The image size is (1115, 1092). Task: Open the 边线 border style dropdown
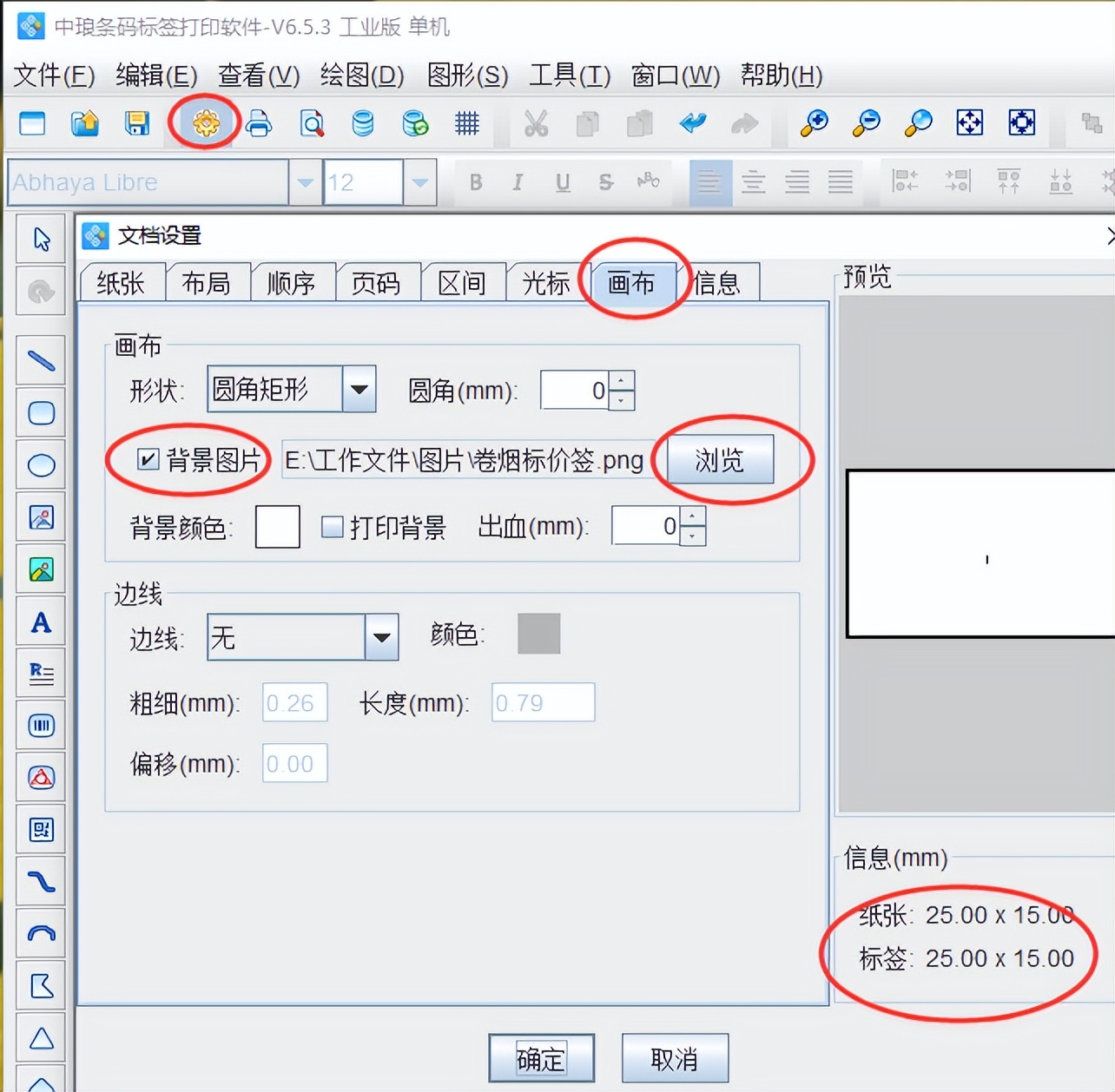coord(381,636)
